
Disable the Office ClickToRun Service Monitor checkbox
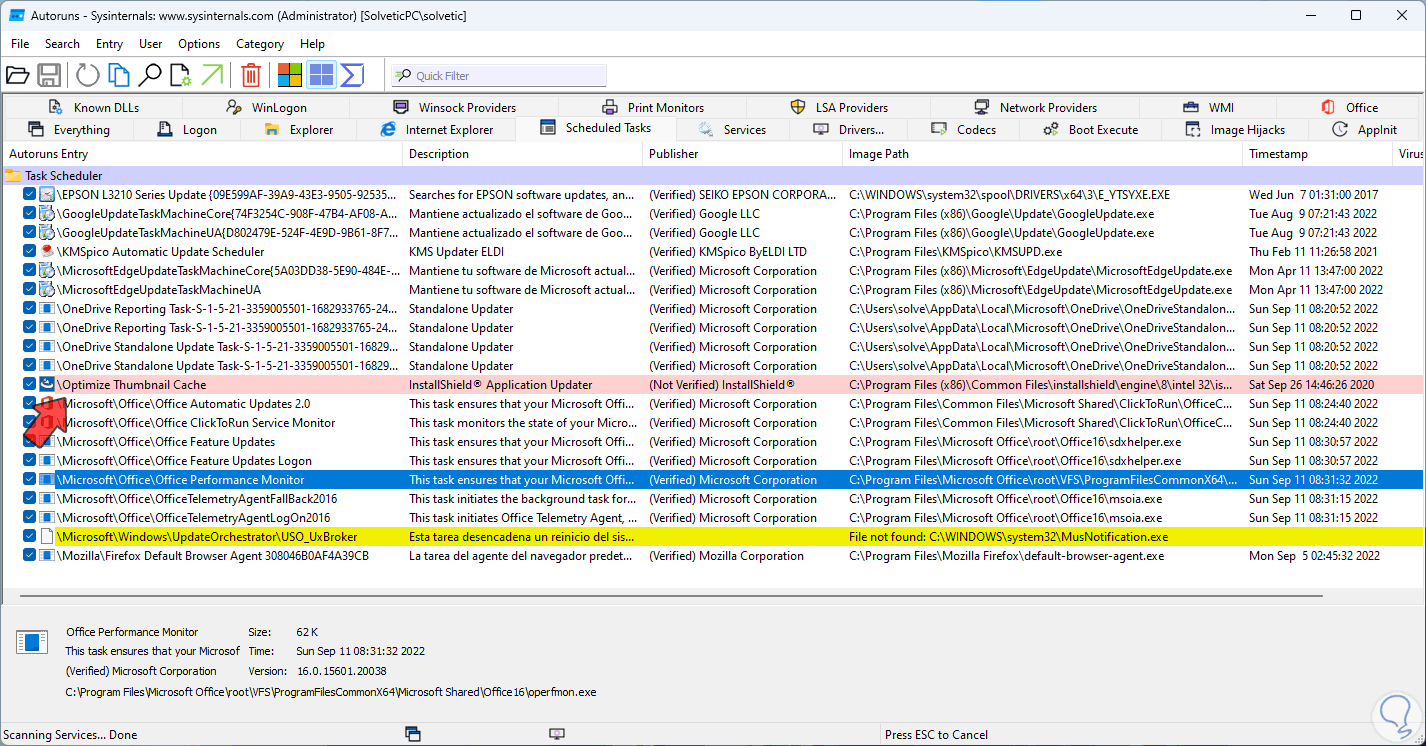click(30, 423)
